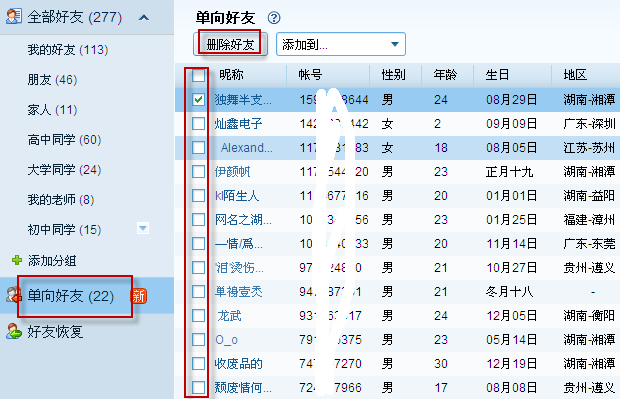
Task: Open the 初中同学 (15) group
Action: [64, 229]
